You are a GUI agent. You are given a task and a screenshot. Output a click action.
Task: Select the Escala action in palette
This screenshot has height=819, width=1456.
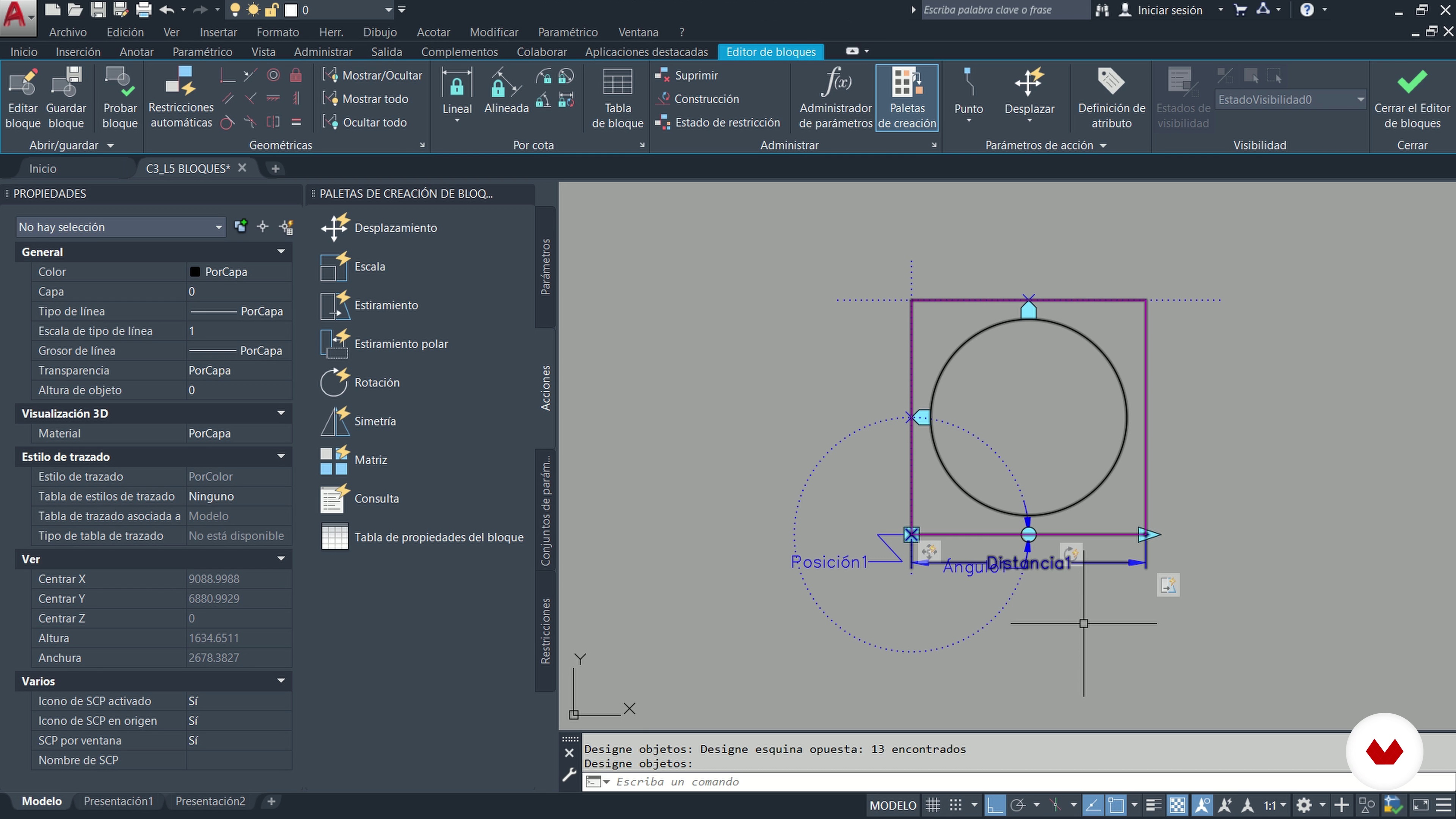[x=353, y=266]
